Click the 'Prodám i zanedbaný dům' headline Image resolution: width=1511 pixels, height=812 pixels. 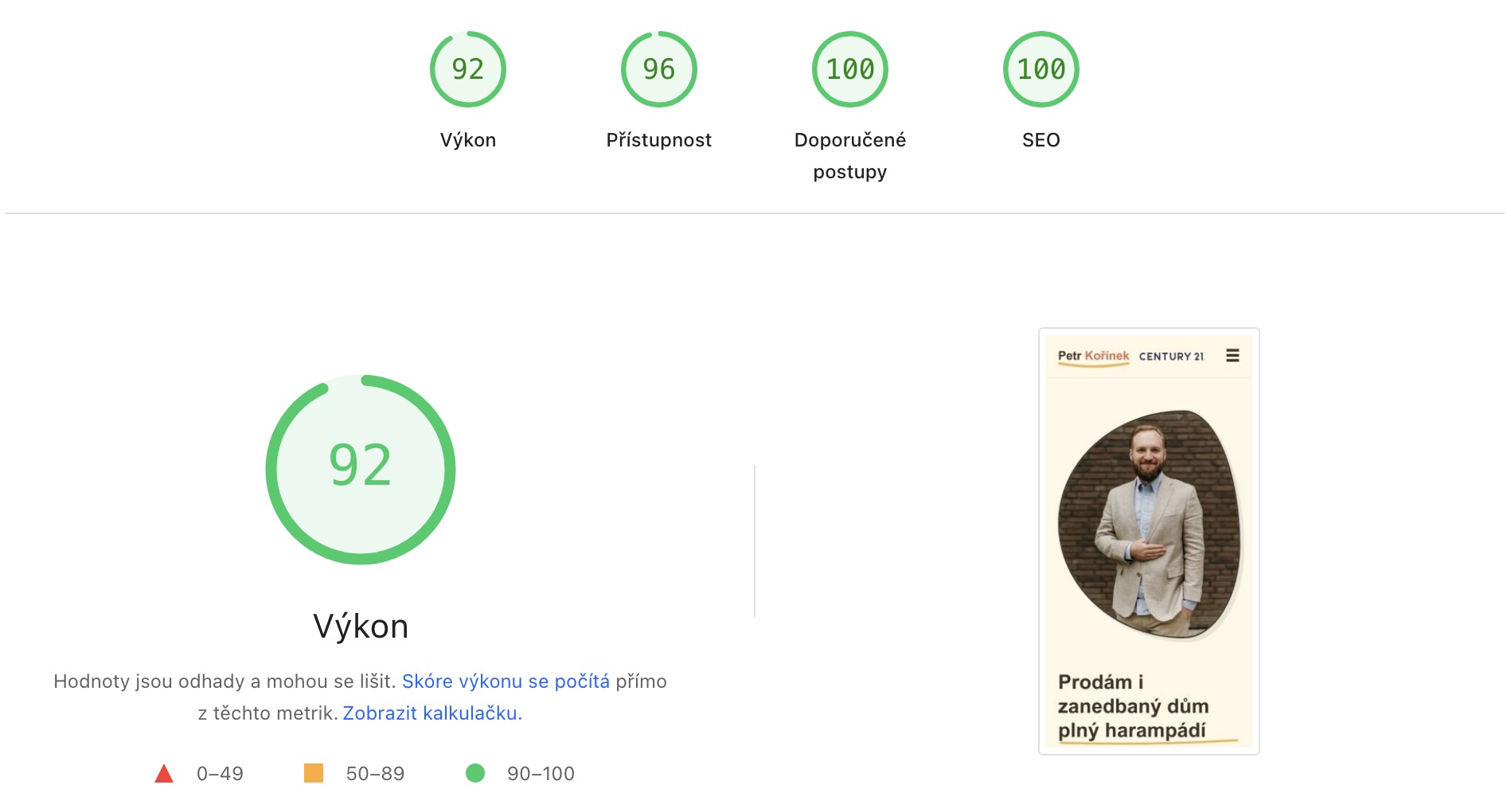[x=1133, y=706]
